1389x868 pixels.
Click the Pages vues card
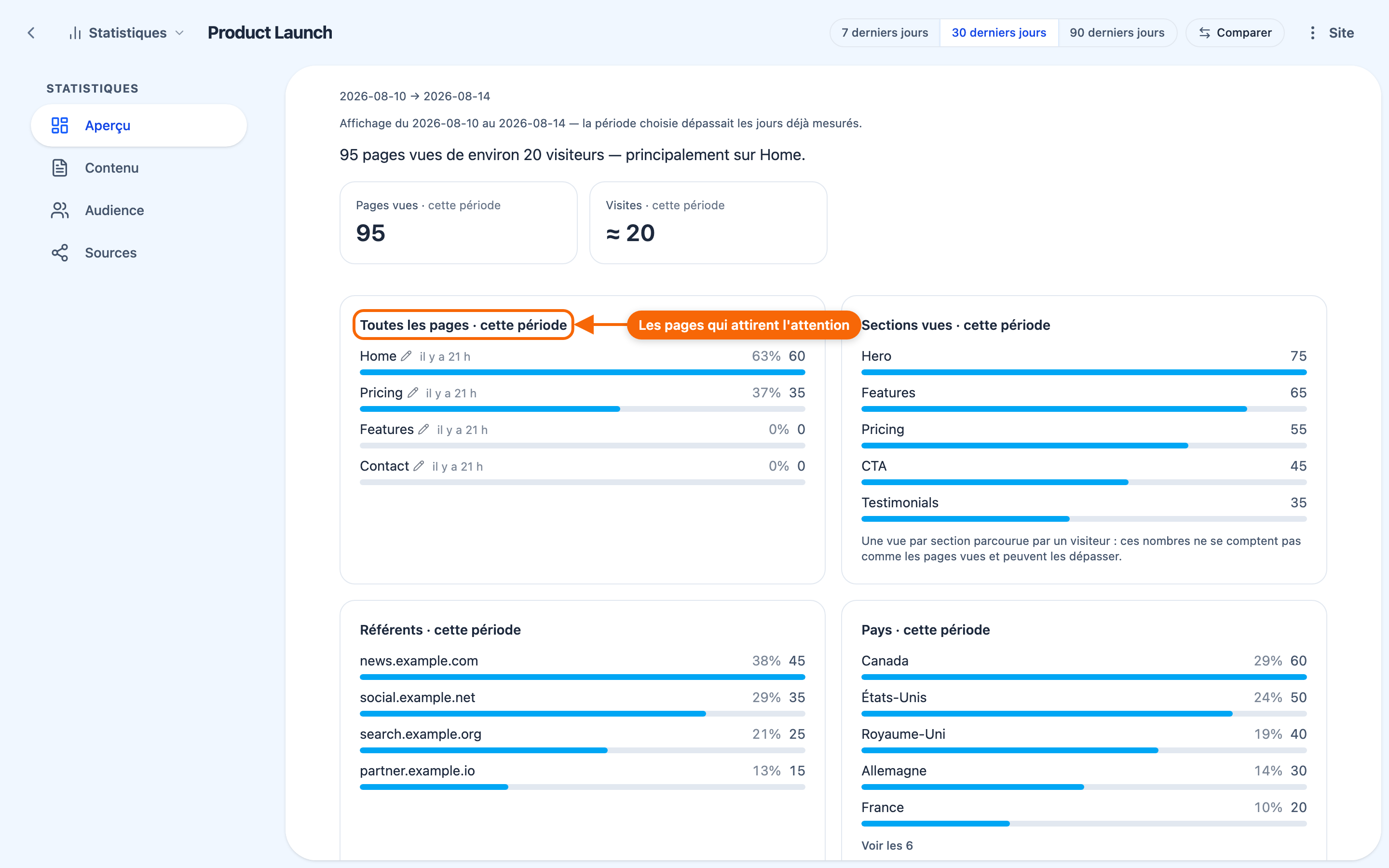pyautogui.click(x=458, y=223)
